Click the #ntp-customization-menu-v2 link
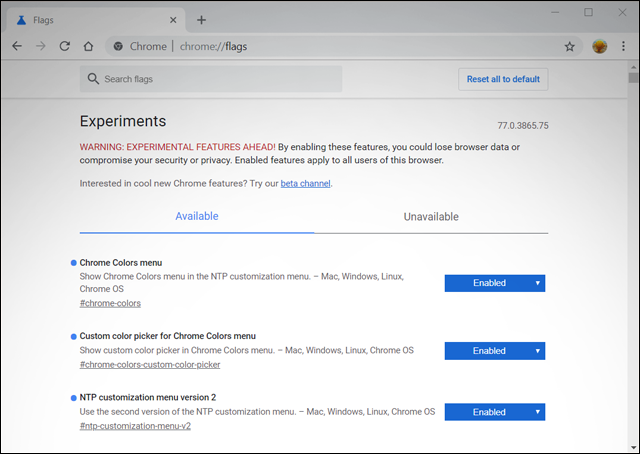640x454 pixels. click(135, 426)
